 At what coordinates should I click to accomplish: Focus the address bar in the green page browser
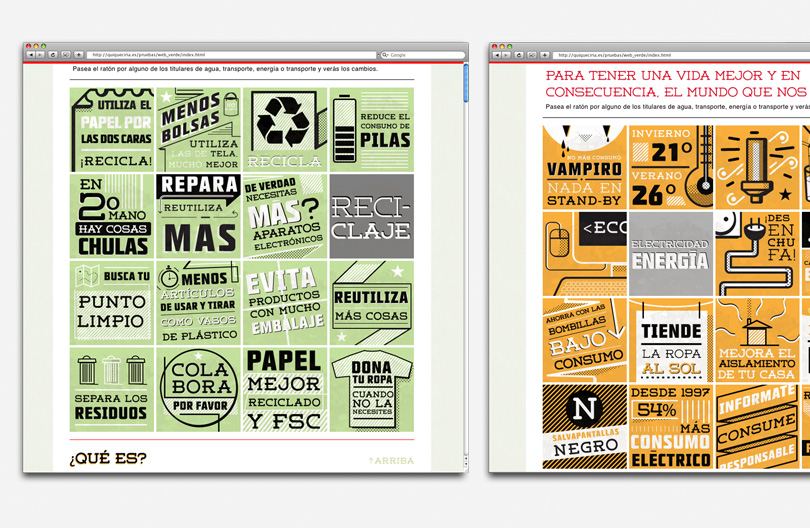tap(230, 55)
